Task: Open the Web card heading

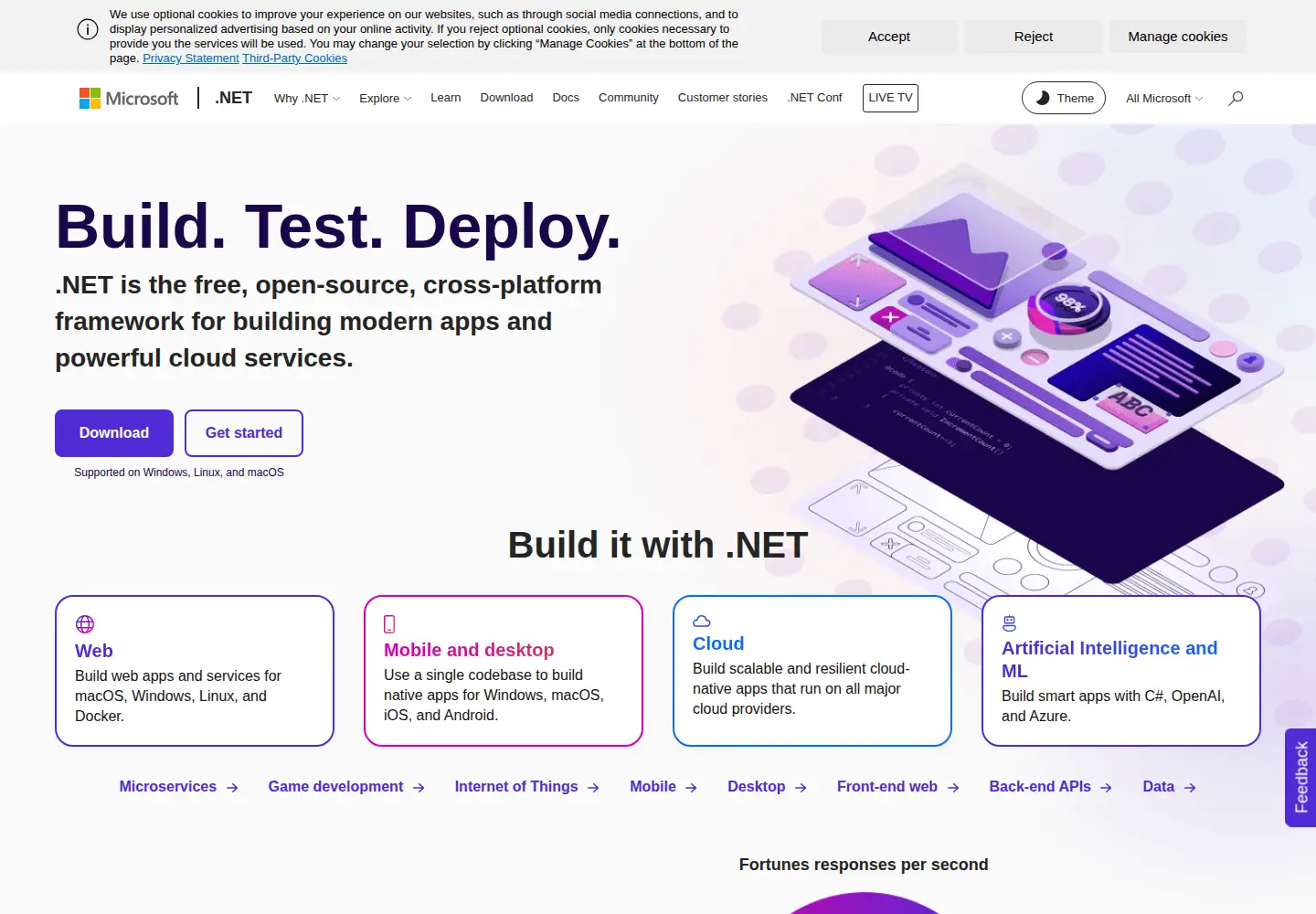Action: tap(94, 651)
